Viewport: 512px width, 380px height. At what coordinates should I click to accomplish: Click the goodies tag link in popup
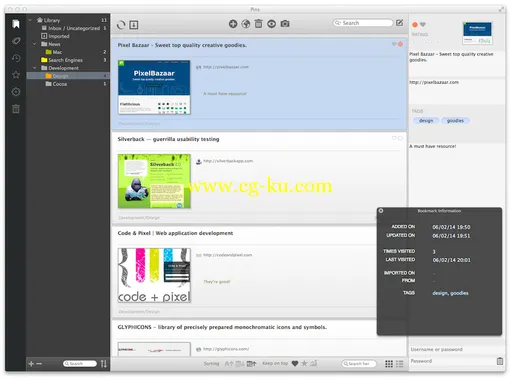click(x=459, y=293)
